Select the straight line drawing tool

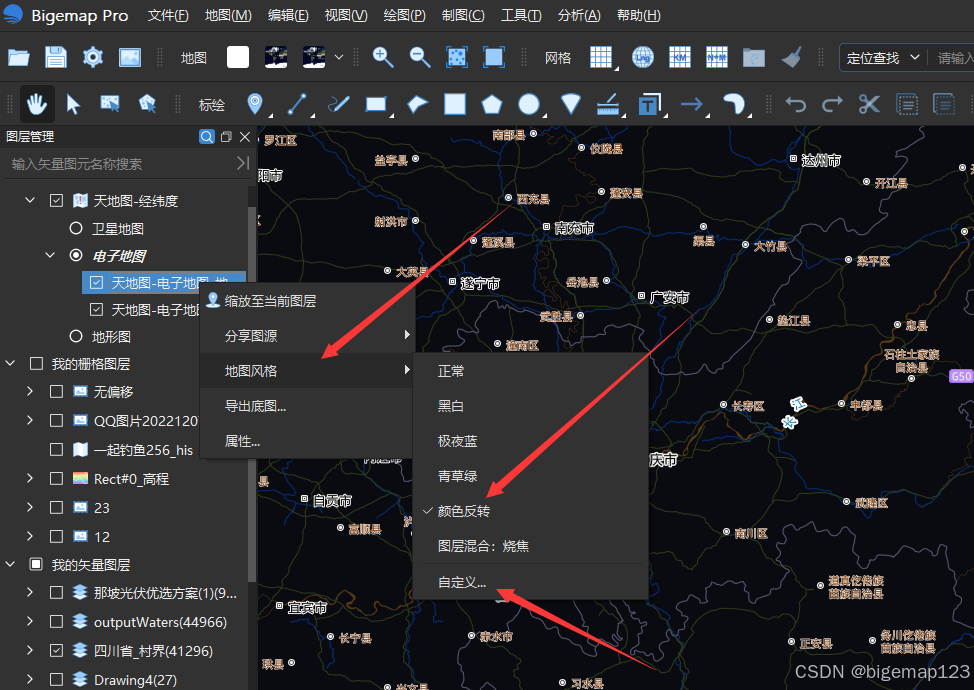click(297, 104)
